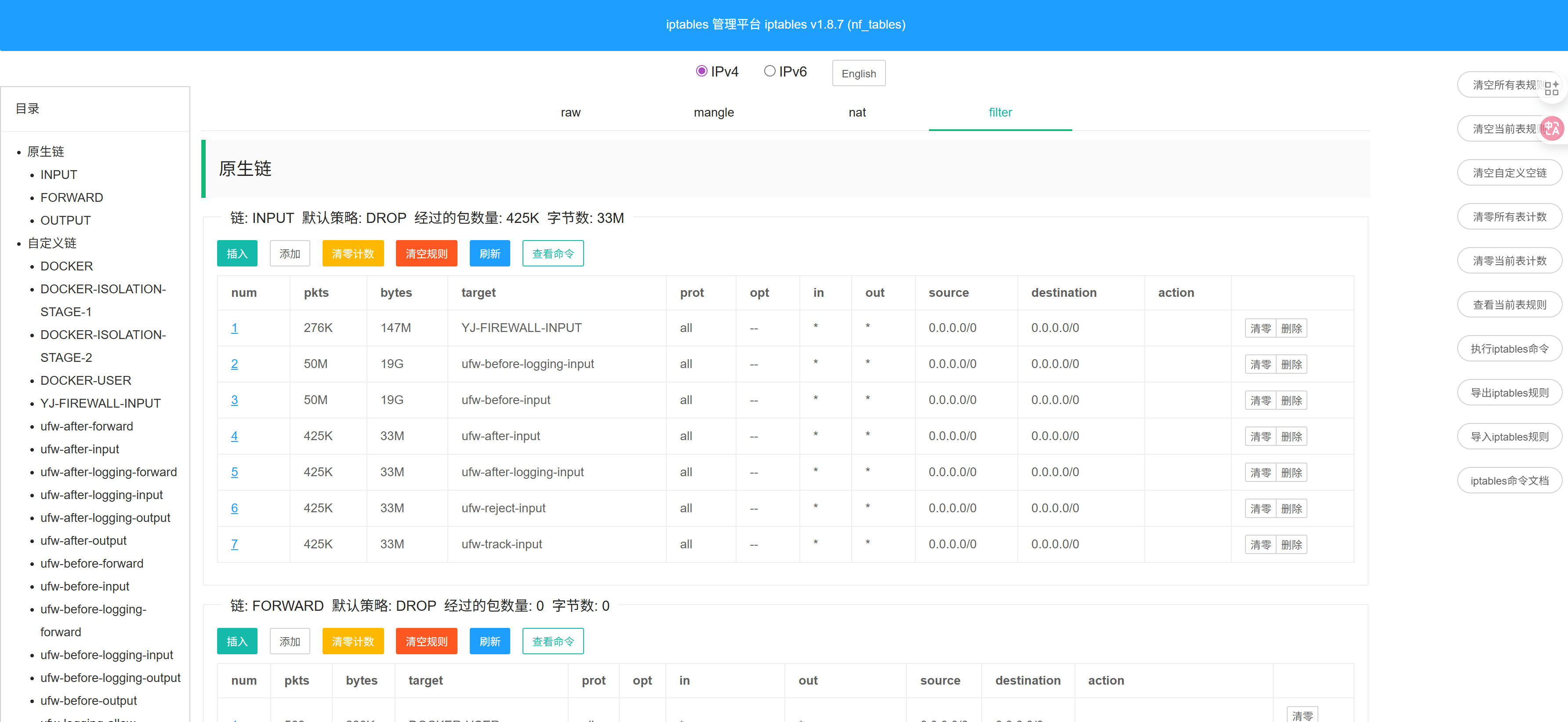Select the IPv6 radio button
Viewport: 1568px width, 722px height.
click(x=769, y=71)
